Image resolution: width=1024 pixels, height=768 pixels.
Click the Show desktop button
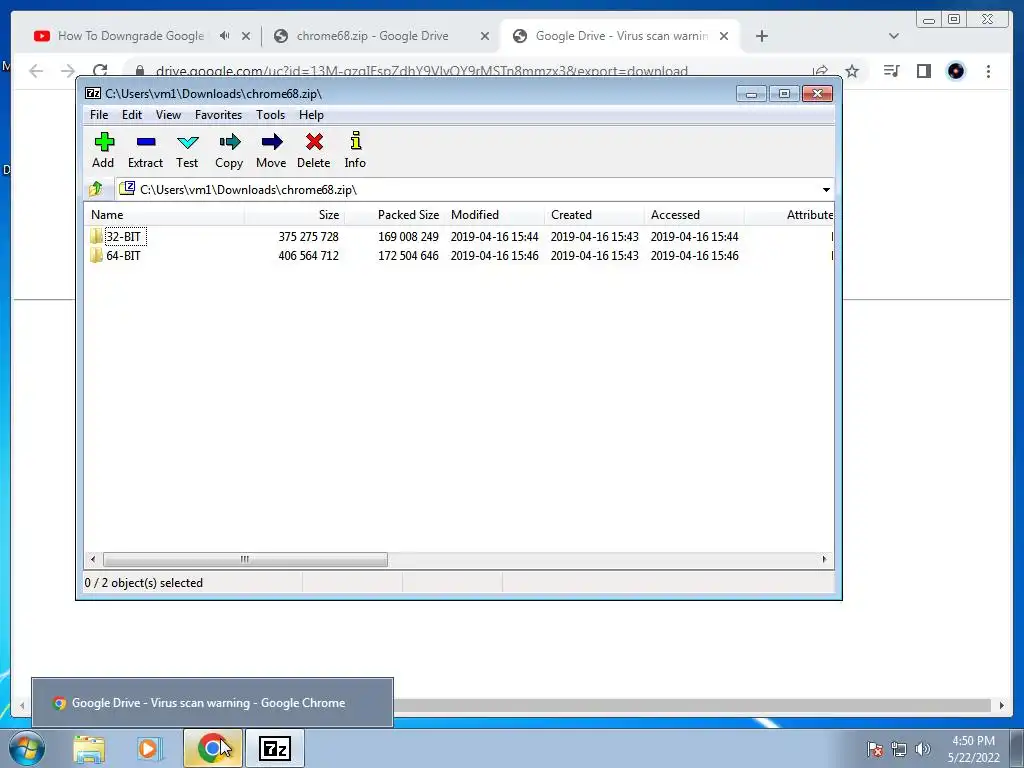click(1017, 748)
